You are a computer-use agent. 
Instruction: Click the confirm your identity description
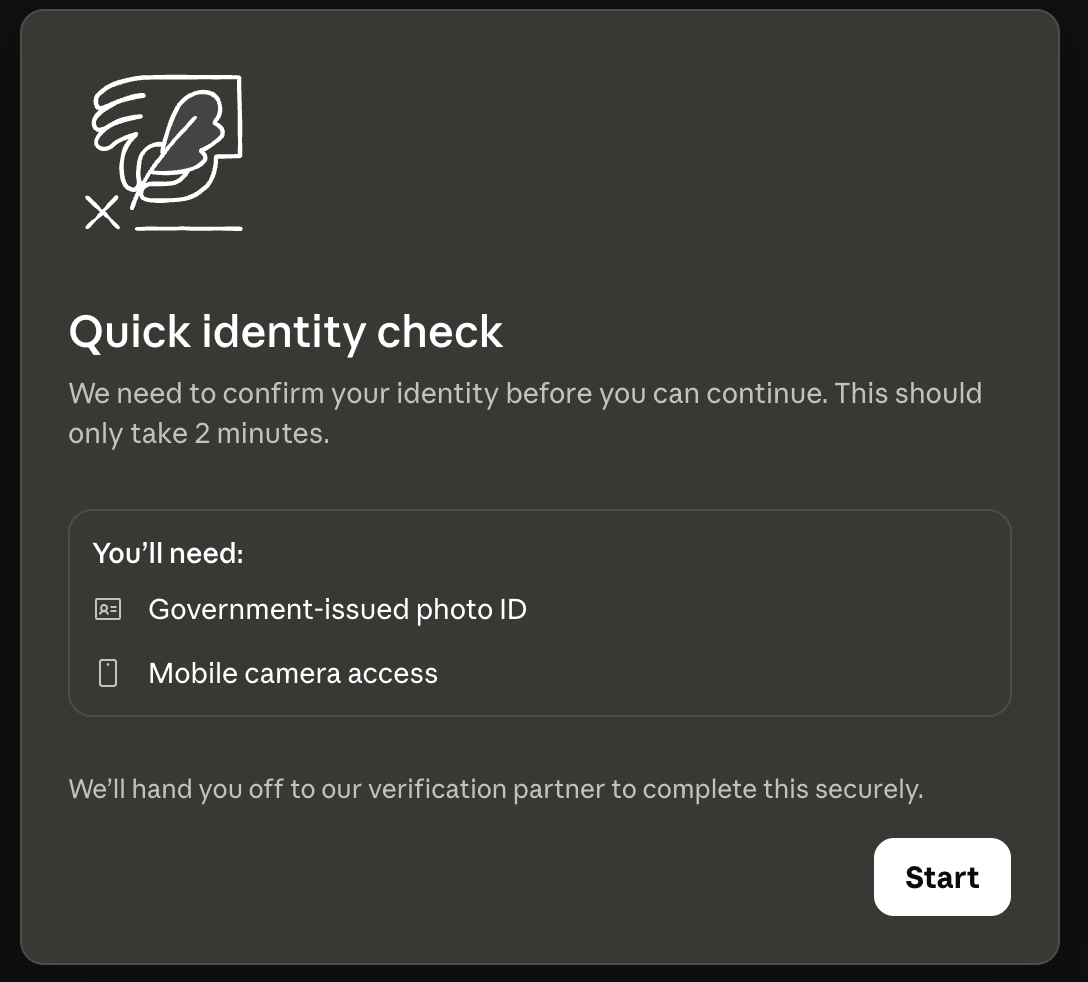pos(525,413)
